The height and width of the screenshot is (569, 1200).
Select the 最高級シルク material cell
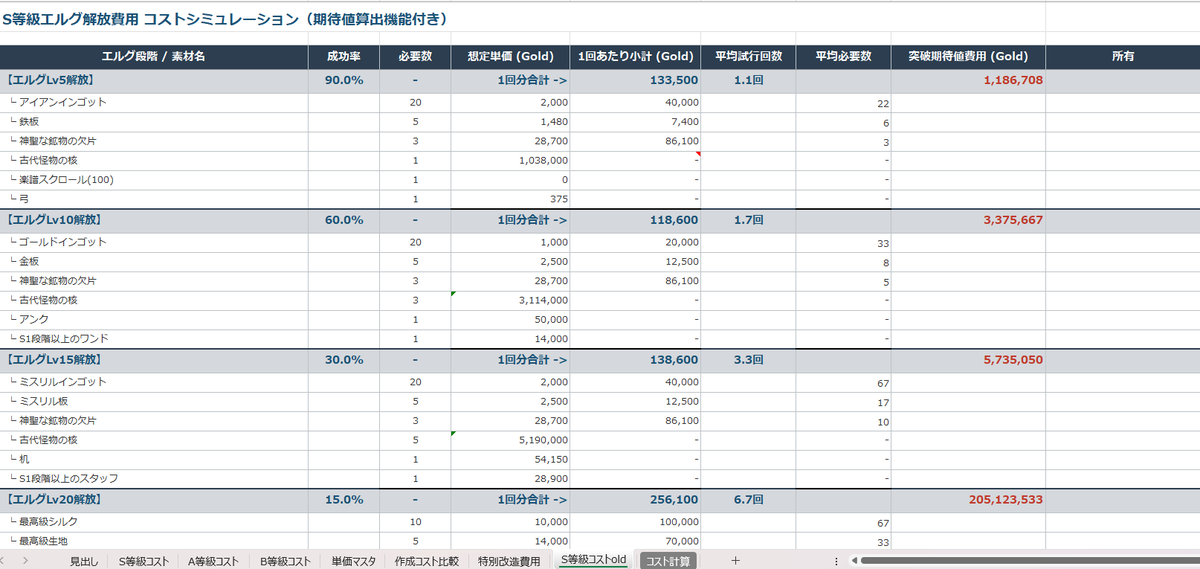pyautogui.click(x=154, y=523)
